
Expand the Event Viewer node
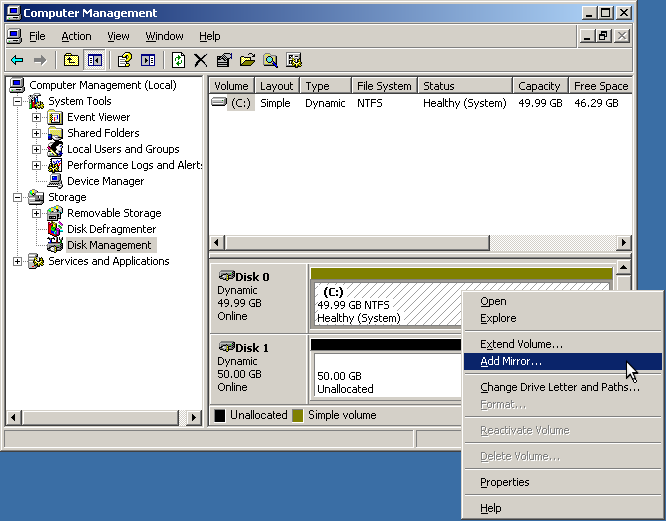coord(37,117)
